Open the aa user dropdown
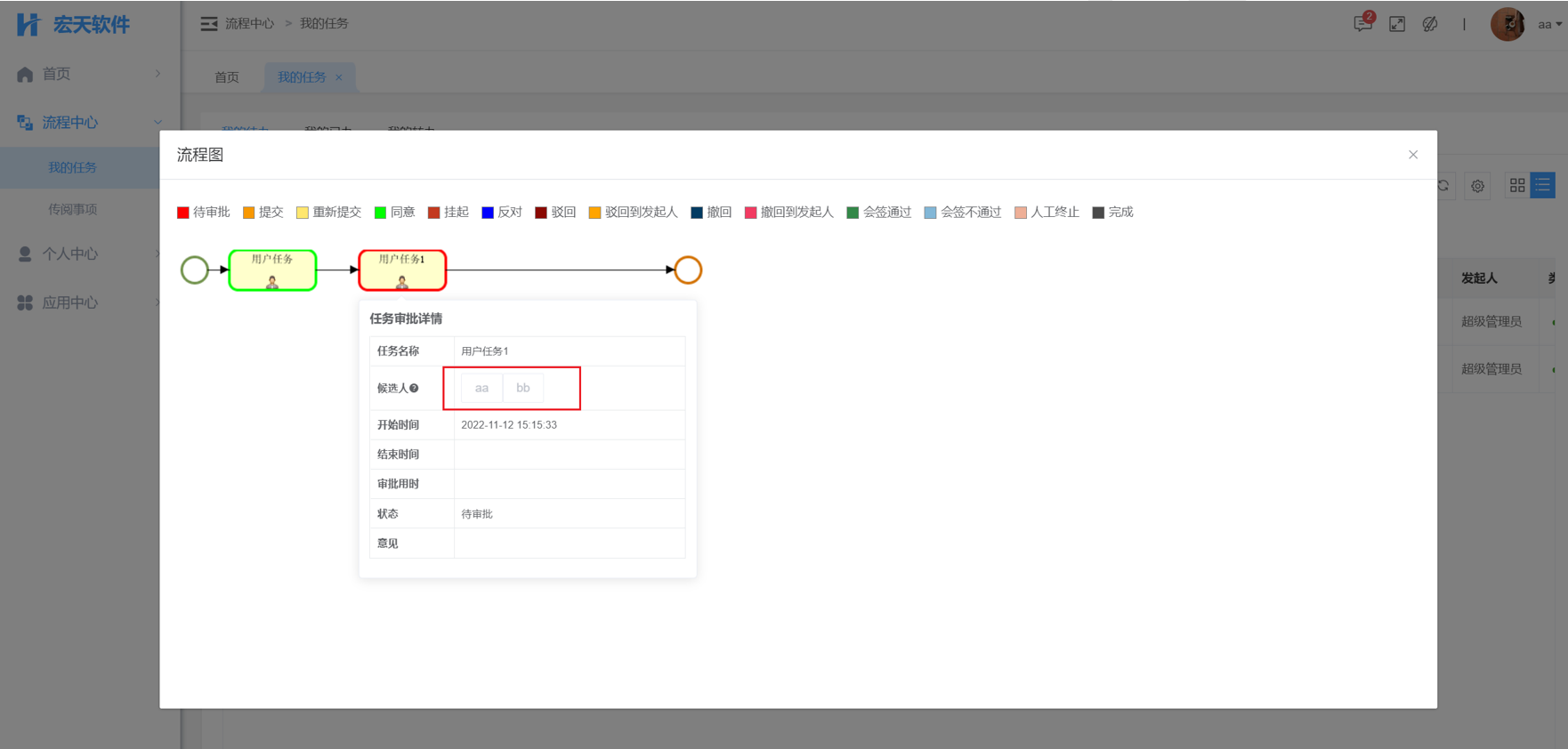1568x749 pixels. [1549, 24]
